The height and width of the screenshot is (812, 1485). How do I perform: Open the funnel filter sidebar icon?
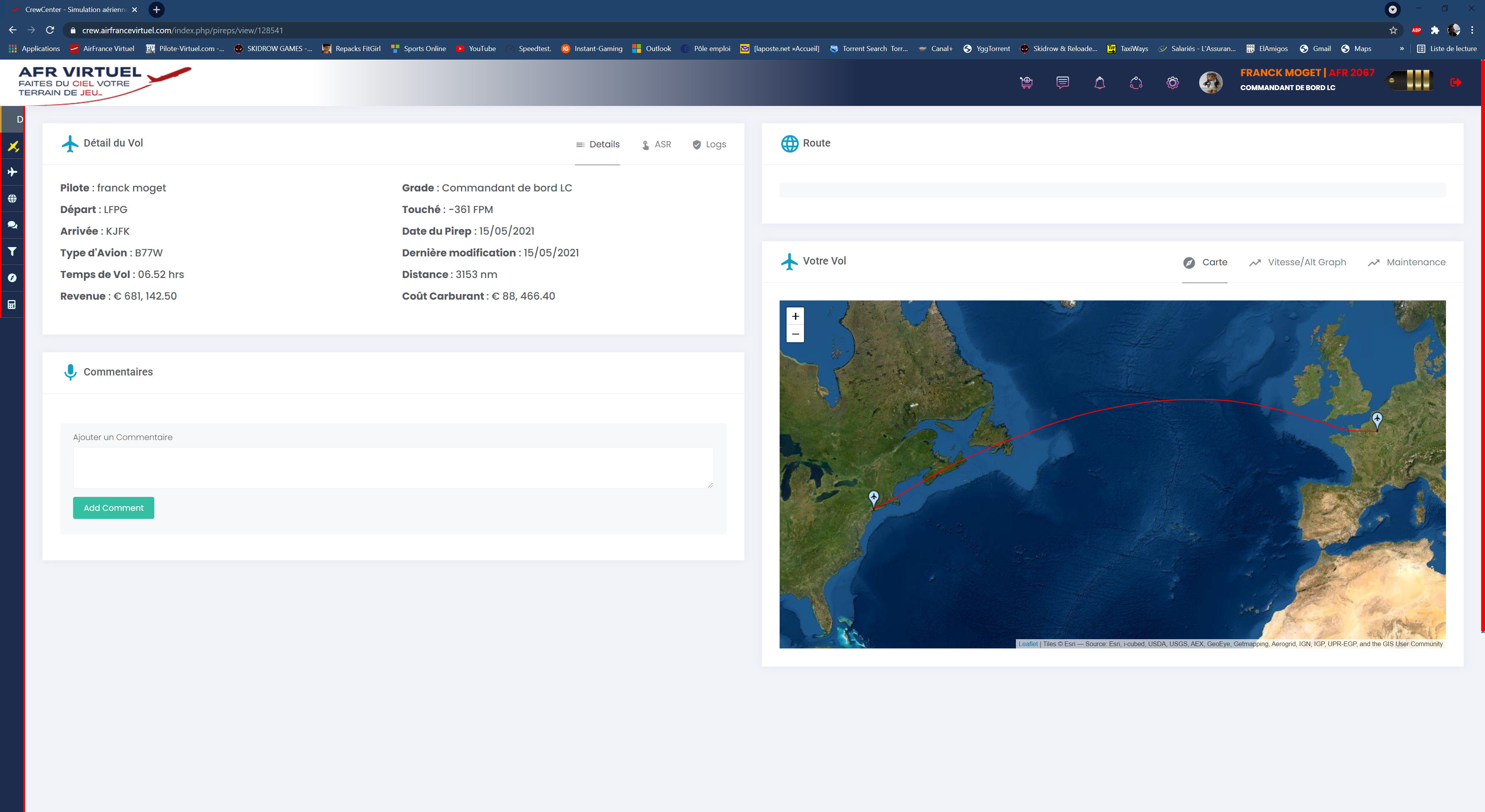[x=12, y=251]
